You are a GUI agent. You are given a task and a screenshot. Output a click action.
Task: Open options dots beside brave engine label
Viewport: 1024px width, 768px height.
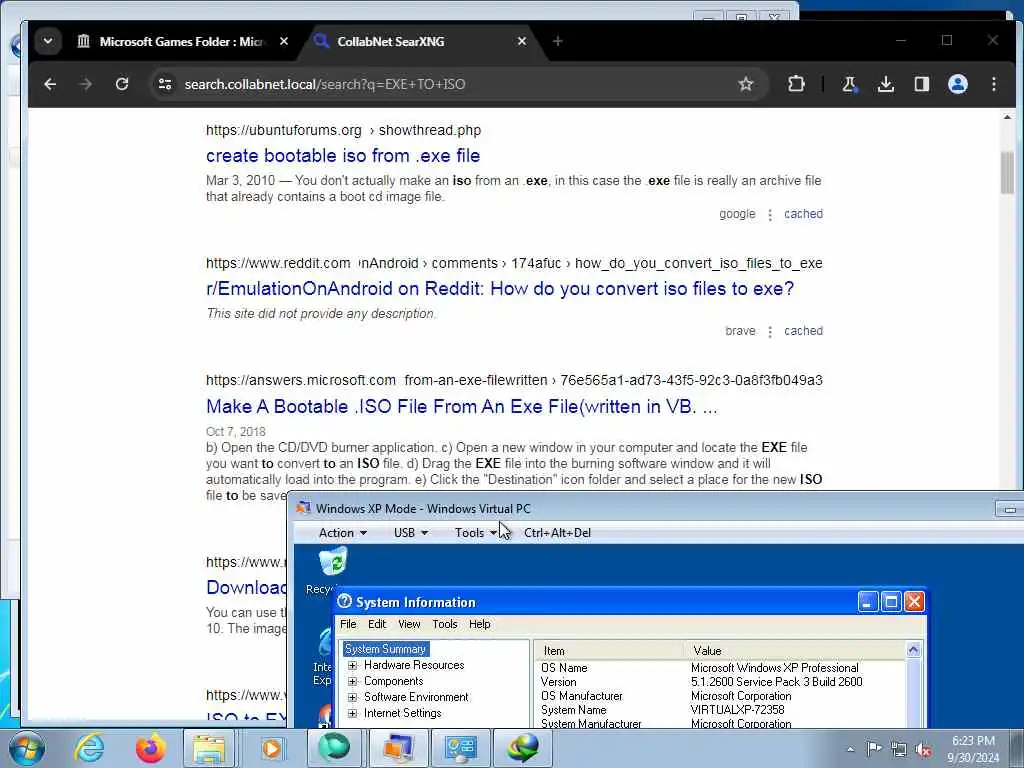[x=770, y=331]
